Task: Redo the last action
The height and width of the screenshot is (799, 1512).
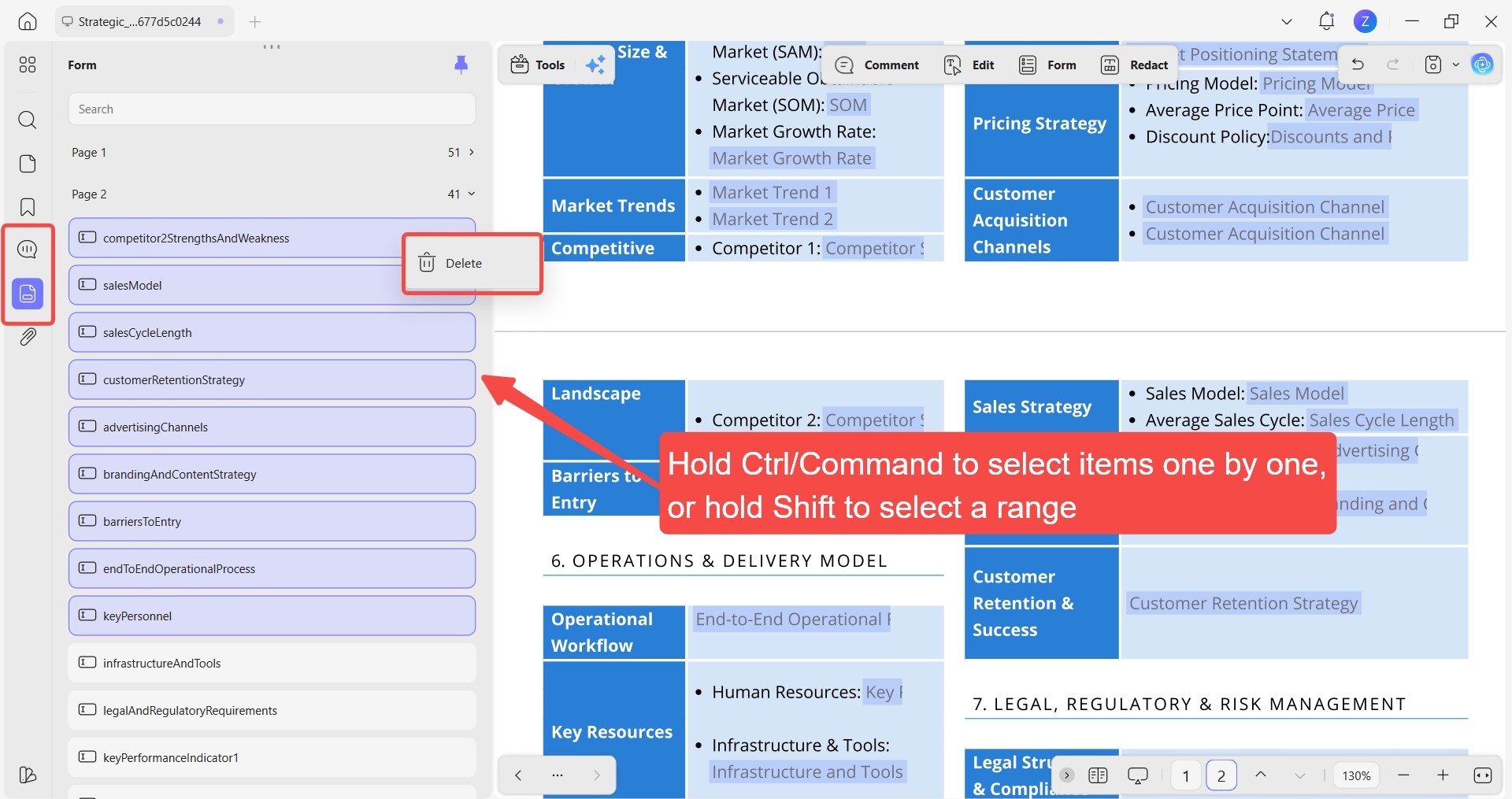Action: tap(1393, 65)
